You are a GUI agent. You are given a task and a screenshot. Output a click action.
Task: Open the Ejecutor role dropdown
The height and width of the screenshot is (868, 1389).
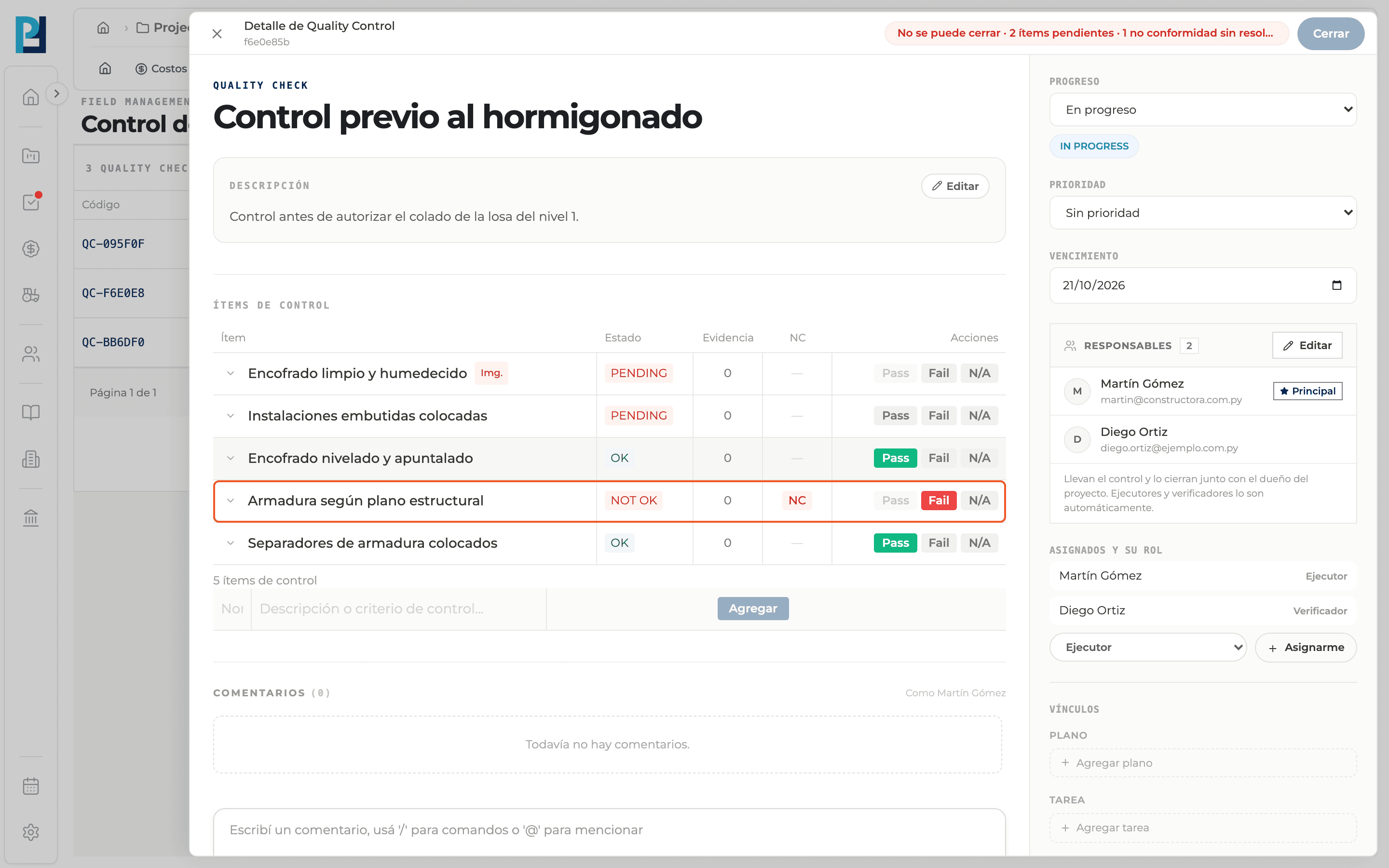(x=1147, y=648)
